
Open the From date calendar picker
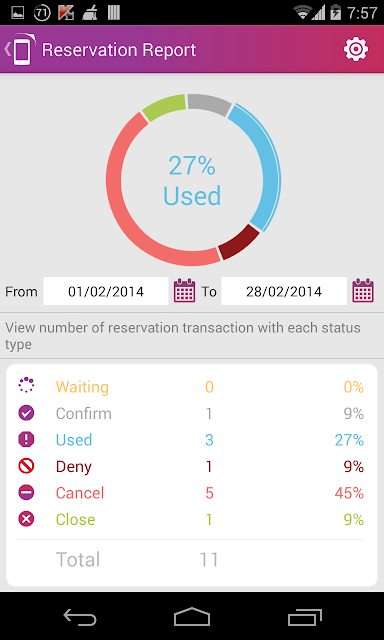coord(184,291)
